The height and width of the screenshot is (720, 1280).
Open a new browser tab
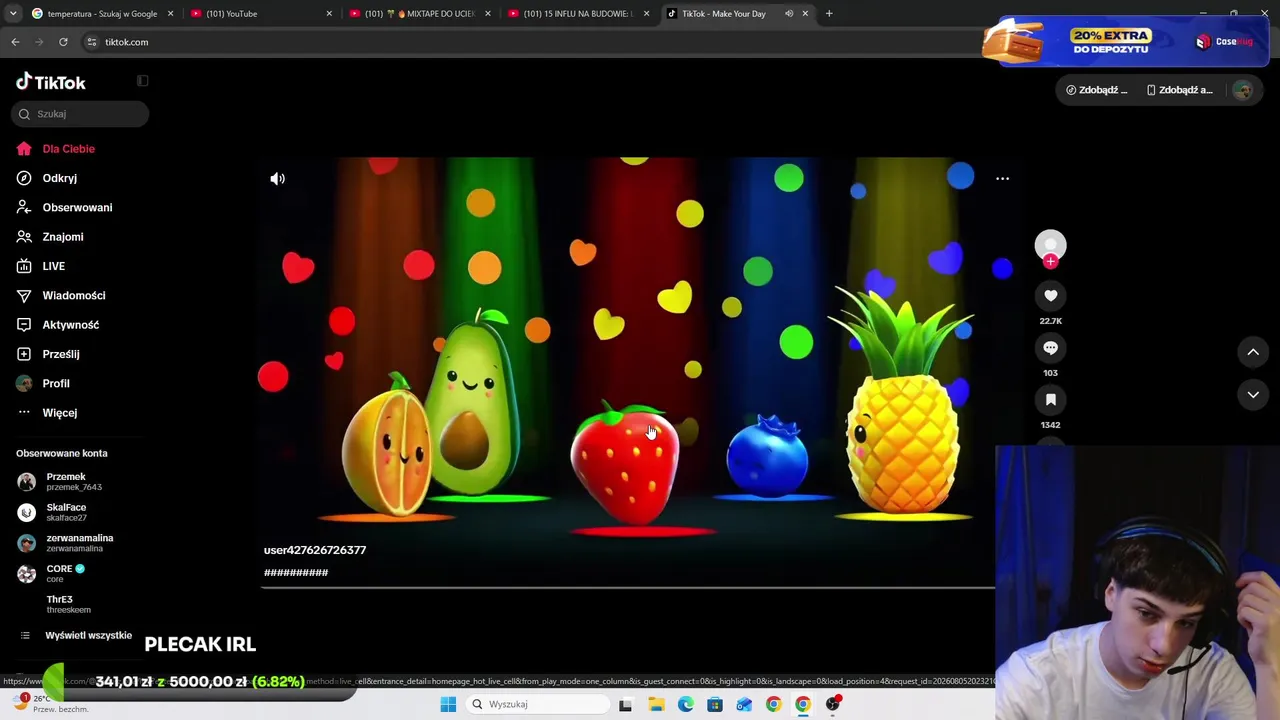click(829, 14)
